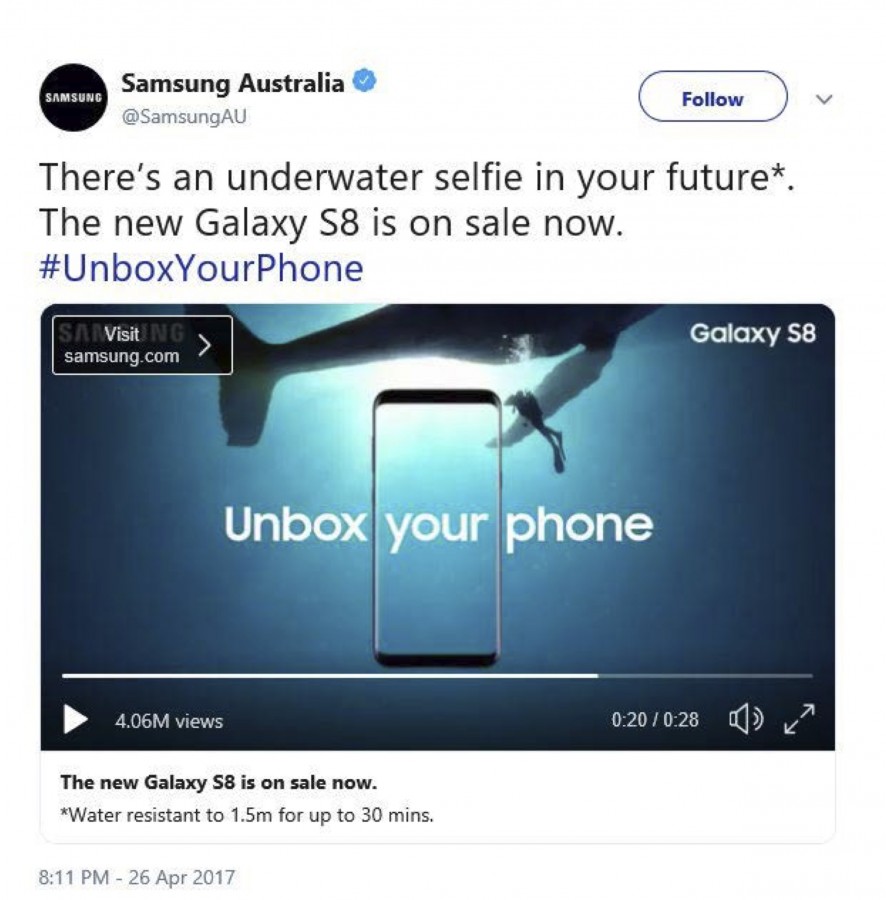Click the arrow in the Visit samsung.com box
The height and width of the screenshot is (900, 886).
(205, 346)
